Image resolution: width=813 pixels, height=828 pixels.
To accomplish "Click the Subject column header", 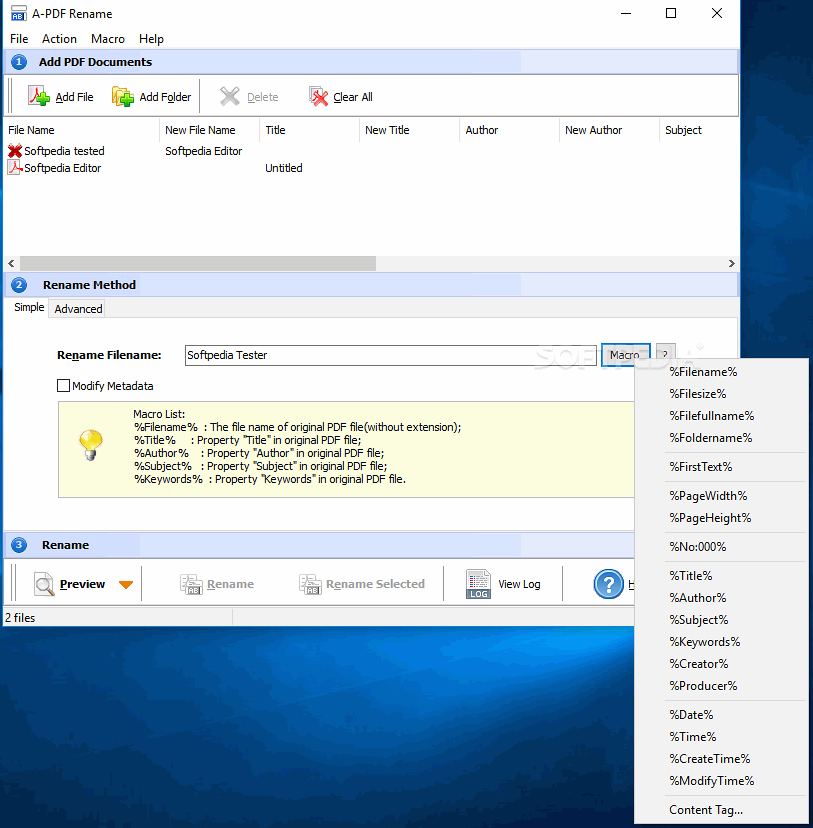I will pos(698,130).
